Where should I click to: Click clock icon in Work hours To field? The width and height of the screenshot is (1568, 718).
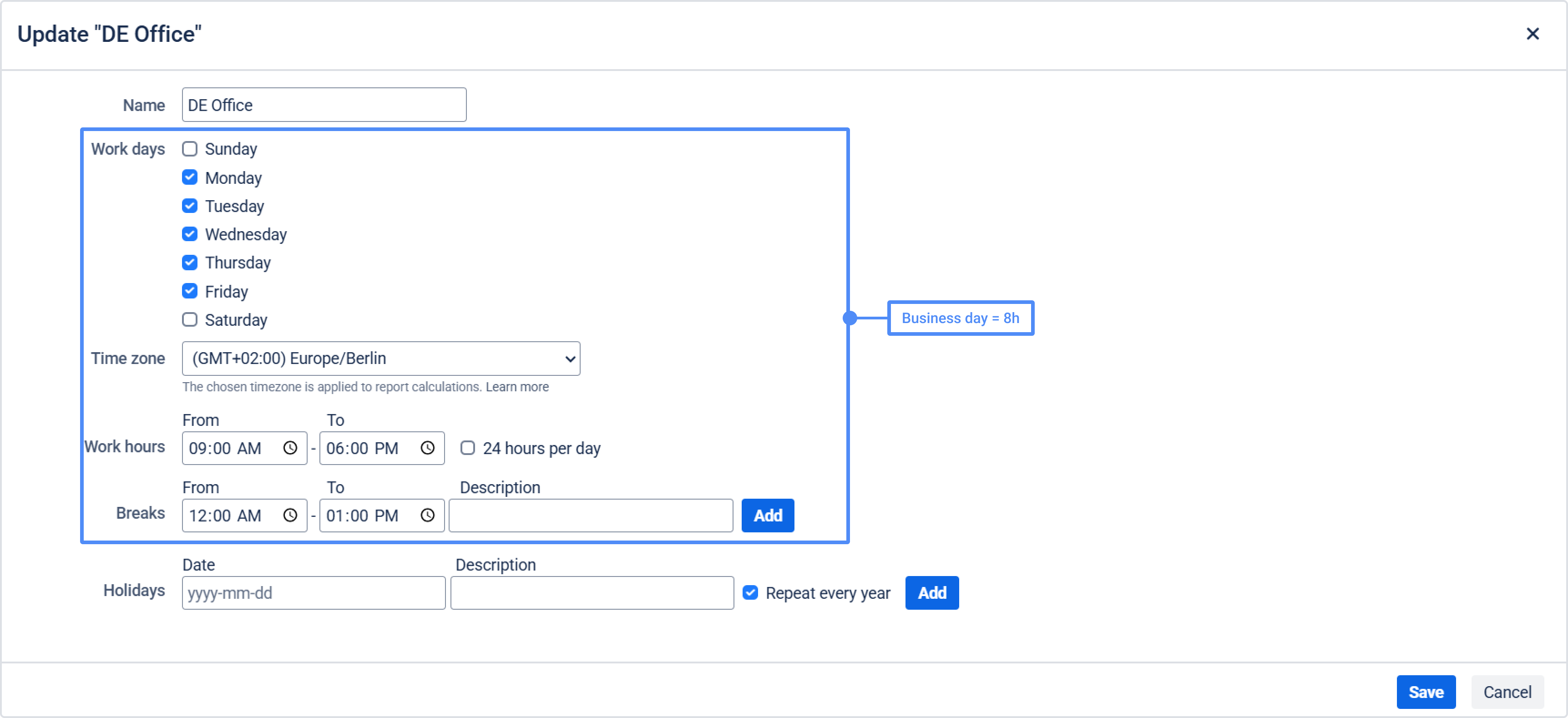pyautogui.click(x=427, y=449)
